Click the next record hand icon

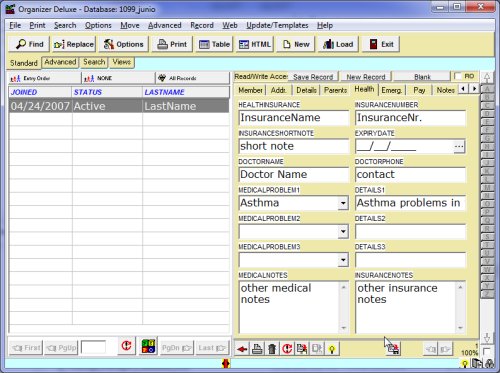click(445, 349)
